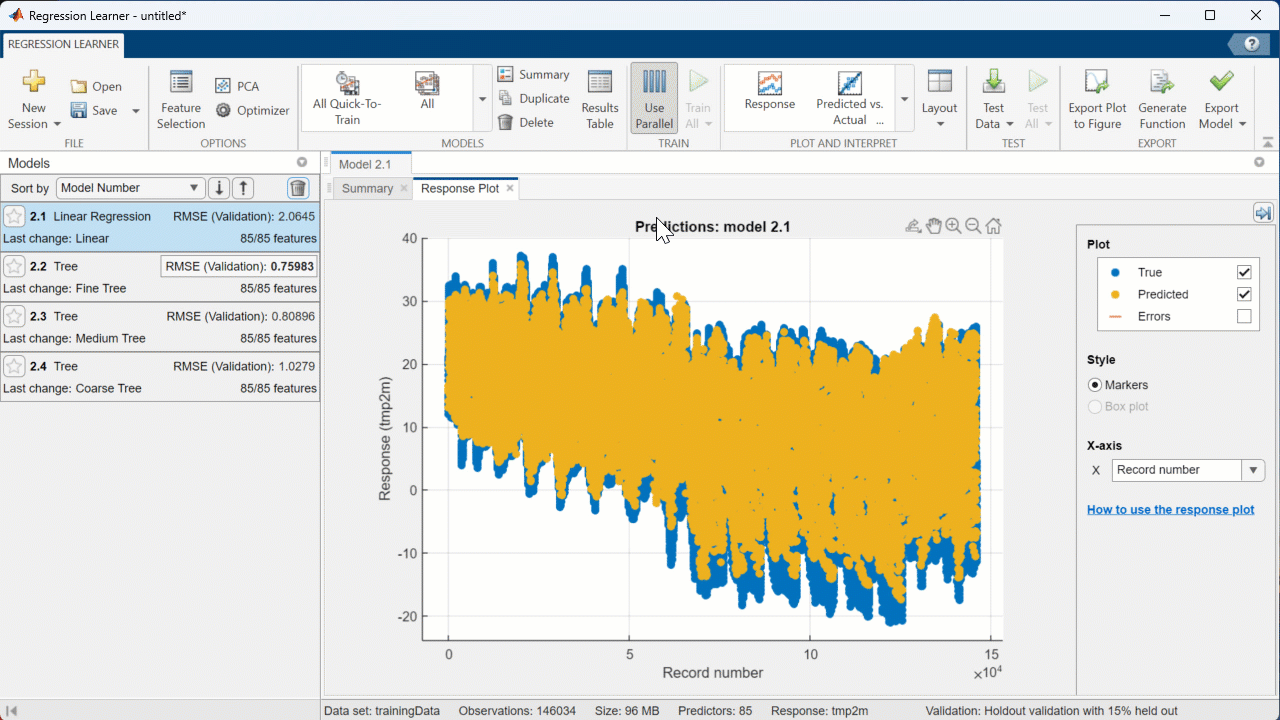Open the Sort by Model Number dropdown
Image resolution: width=1280 pixels, height=720 pixels.
pos(131,188)
